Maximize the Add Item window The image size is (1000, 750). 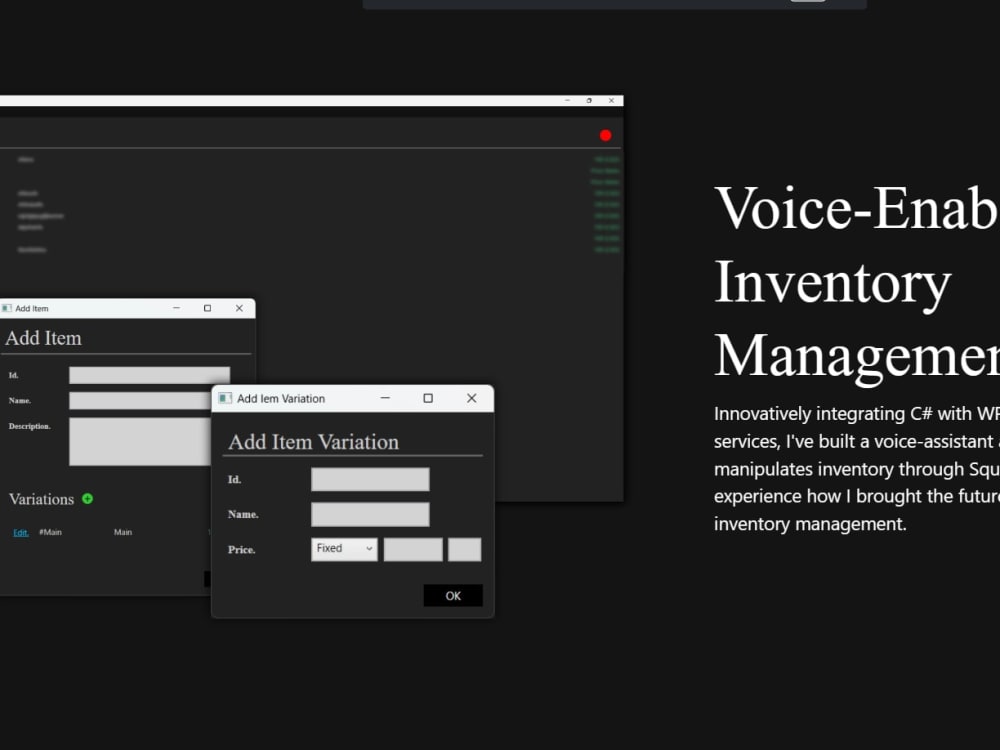[207, 308]
